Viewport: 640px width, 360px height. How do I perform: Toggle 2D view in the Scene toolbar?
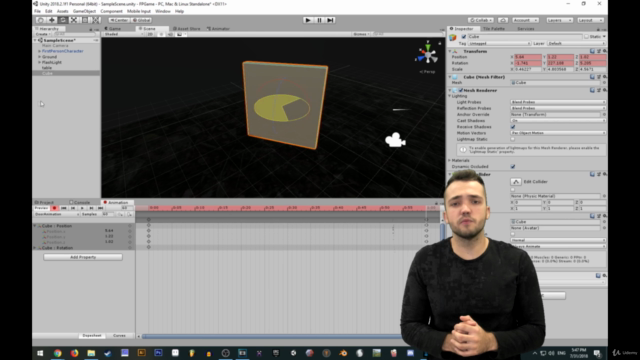click(150, 34)
